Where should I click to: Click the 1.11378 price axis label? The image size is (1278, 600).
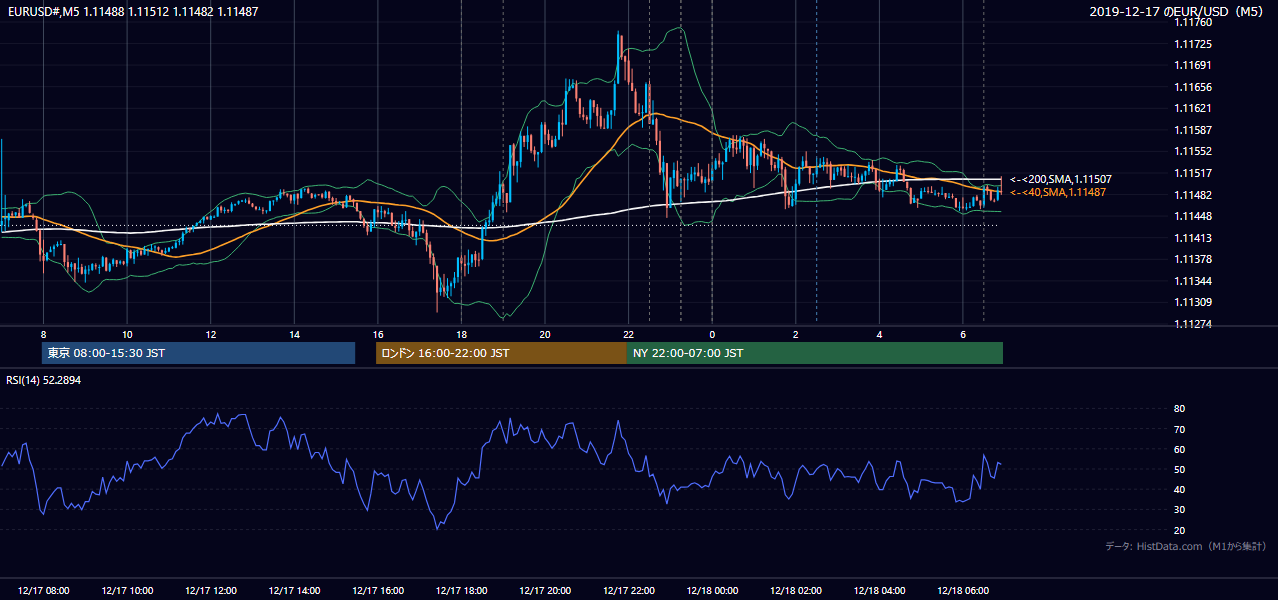pyautogui.click(x=1192, y=259)
